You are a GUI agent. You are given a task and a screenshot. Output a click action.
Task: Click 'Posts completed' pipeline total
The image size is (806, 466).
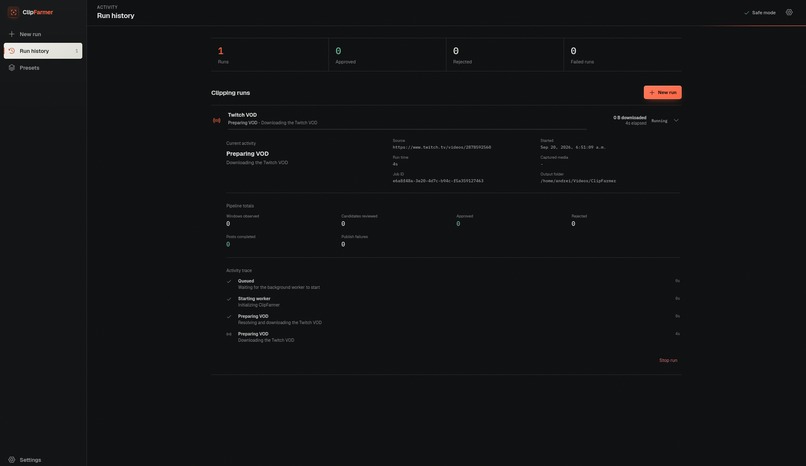(241, 241)
